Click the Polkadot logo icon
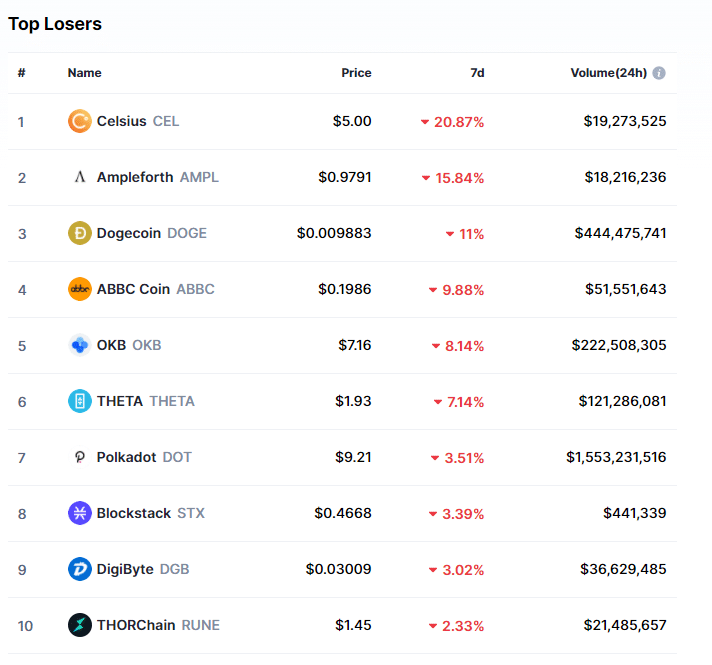712x665 pixels. (79, 458)
